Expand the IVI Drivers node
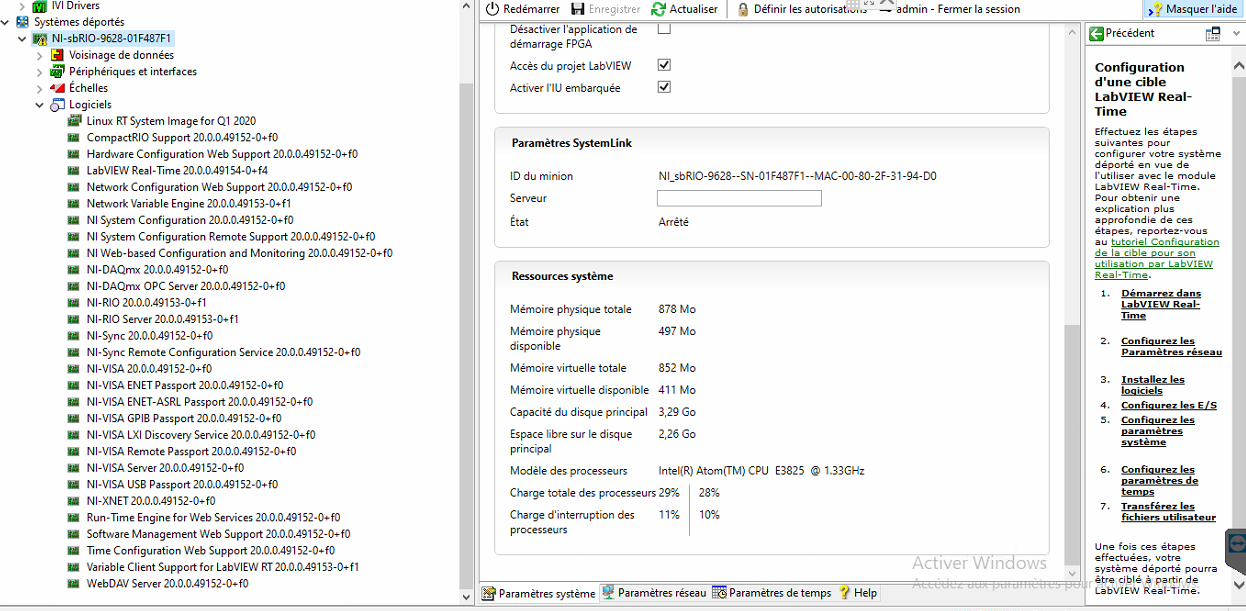 point(23,6)
